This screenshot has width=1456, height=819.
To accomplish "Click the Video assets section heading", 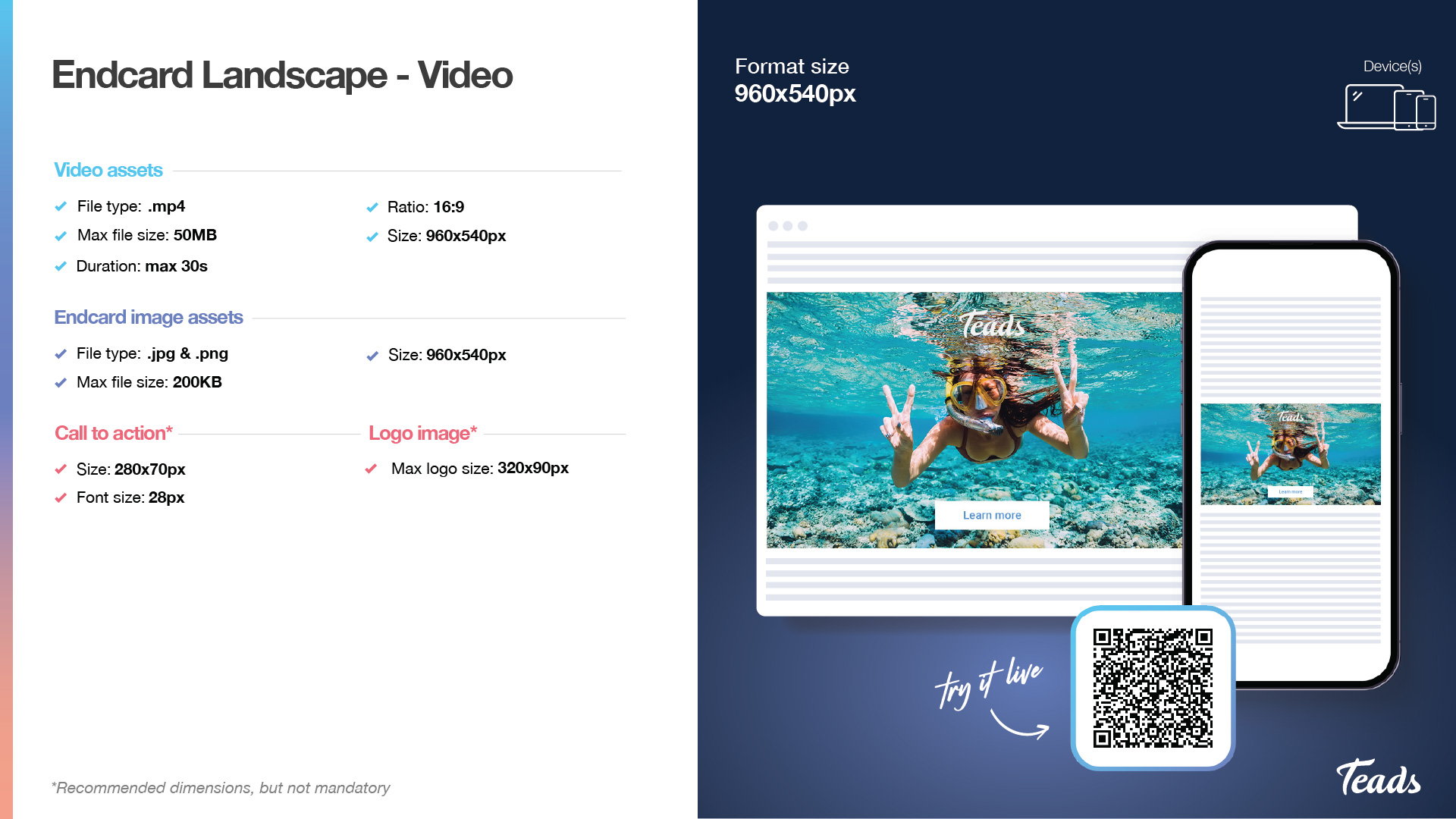I will (108, 170).
